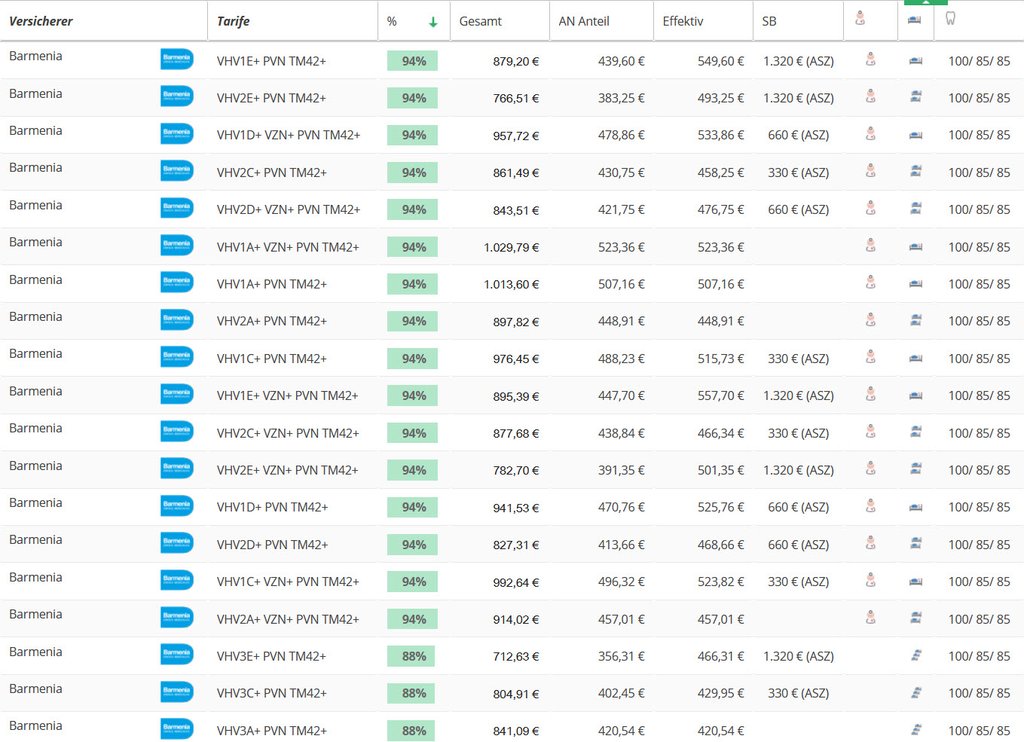Click Barmenia logo in VHV1E+ PVN TM42+ row
Viewport: 1024px width, 742px height.
tap(177, 60)
